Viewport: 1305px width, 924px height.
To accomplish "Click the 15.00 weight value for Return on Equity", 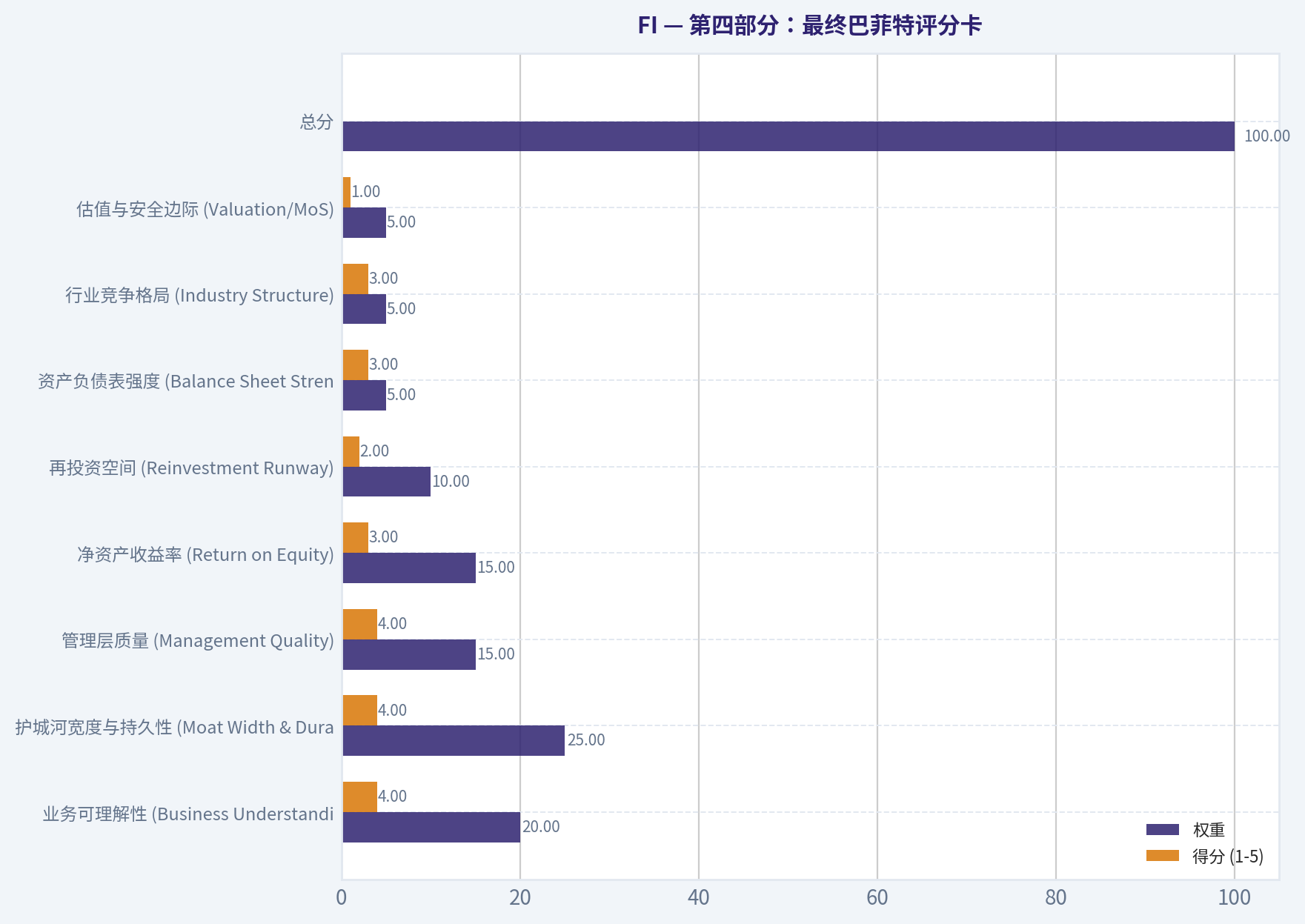I will [496, 568].
